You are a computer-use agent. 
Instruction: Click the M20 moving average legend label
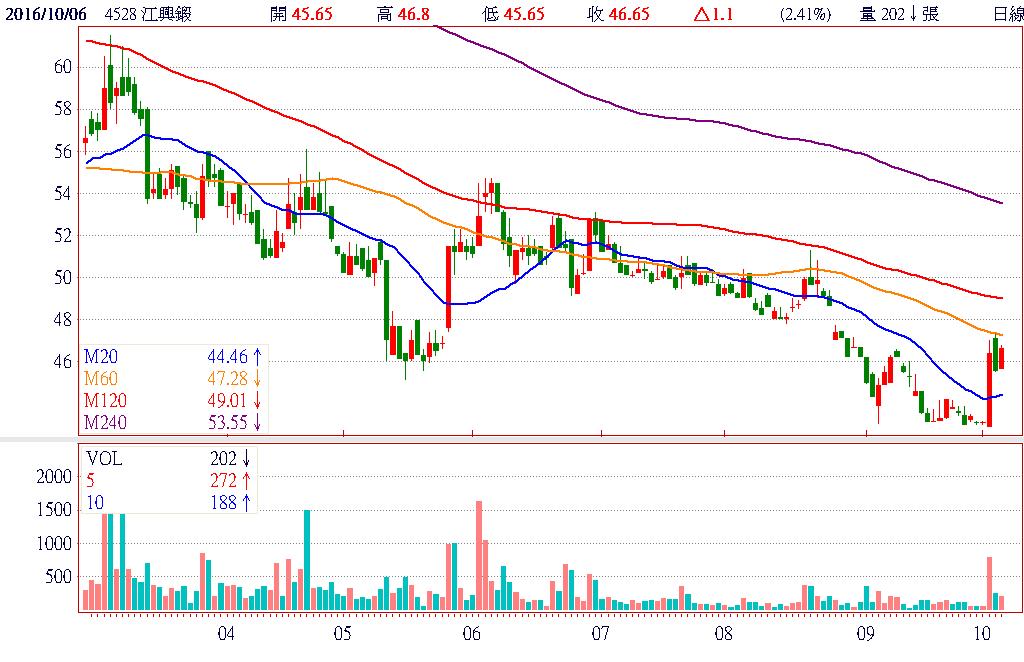(100, 356)
